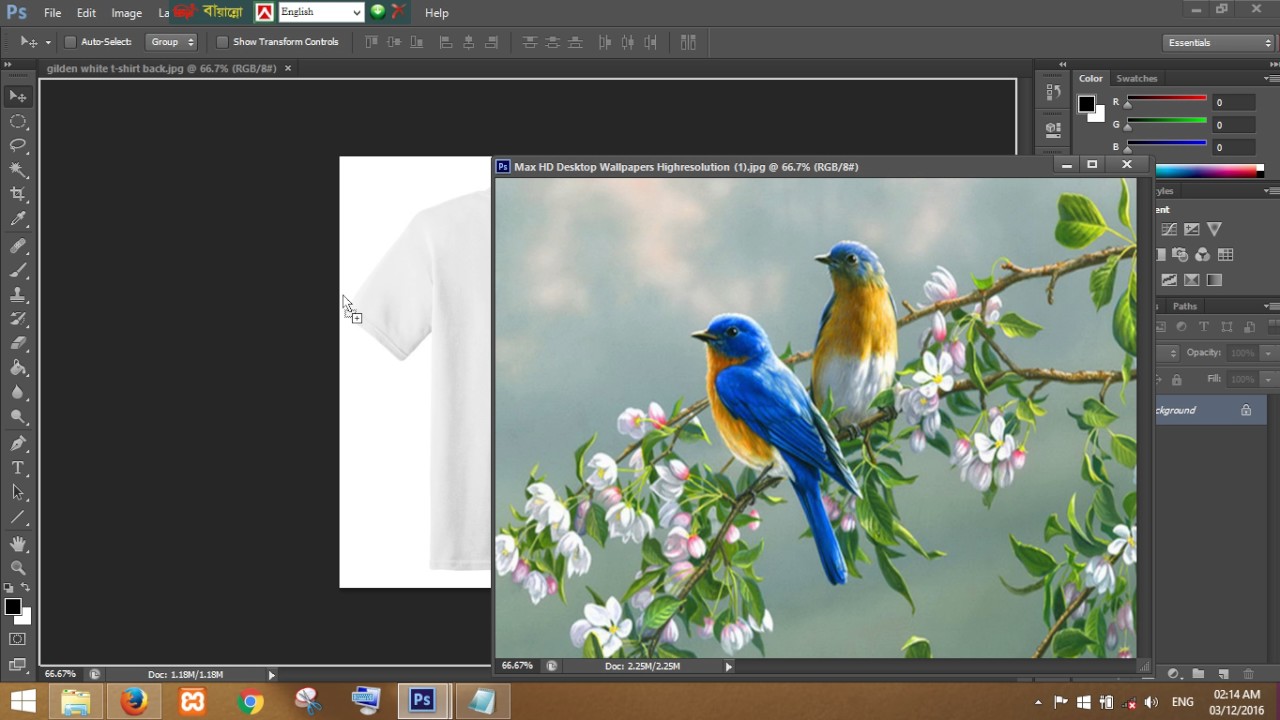Open the File menu

53,13
